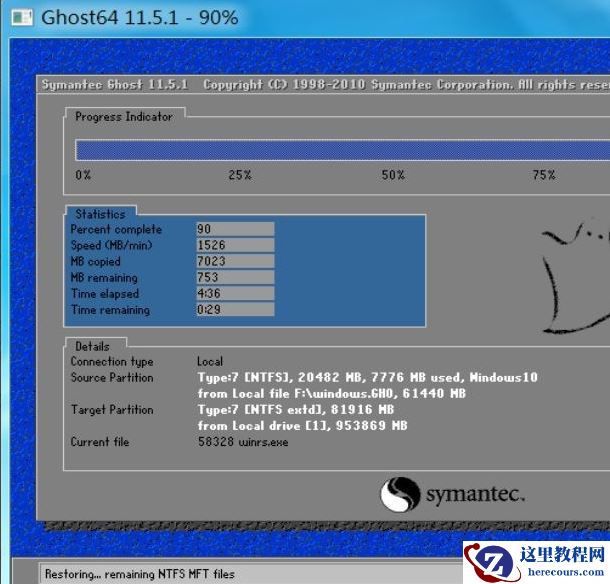The image size is (610, 584).
Task: Click the Speed value 1526
Action: (235, 245)
